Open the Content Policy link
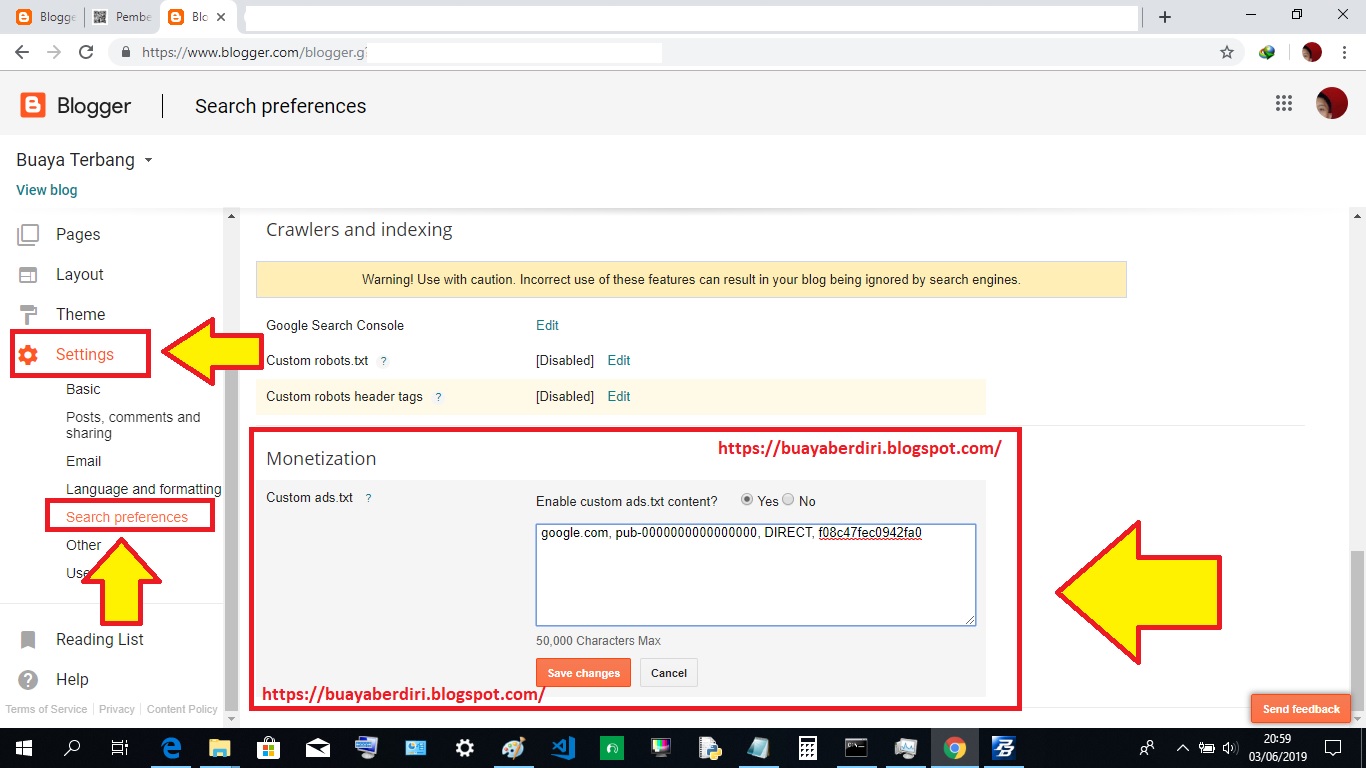 [x=182, y=709]
